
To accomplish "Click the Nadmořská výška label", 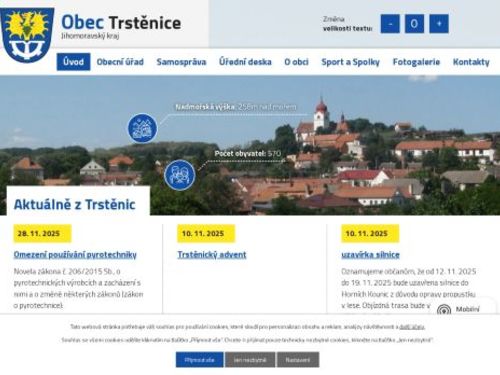I will coord(205,107).
